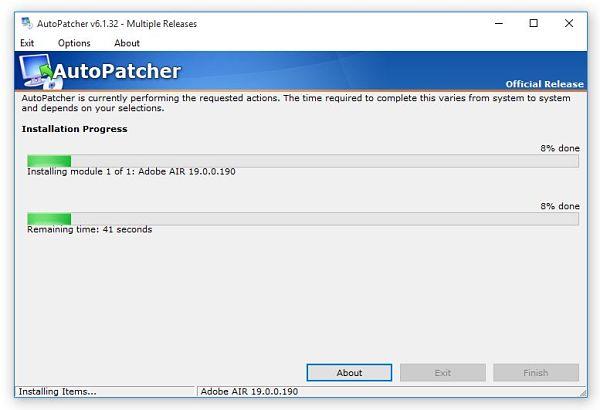This screenshot has height=410, width=600.
Task: Open the Exit menu
Action: 27,43
